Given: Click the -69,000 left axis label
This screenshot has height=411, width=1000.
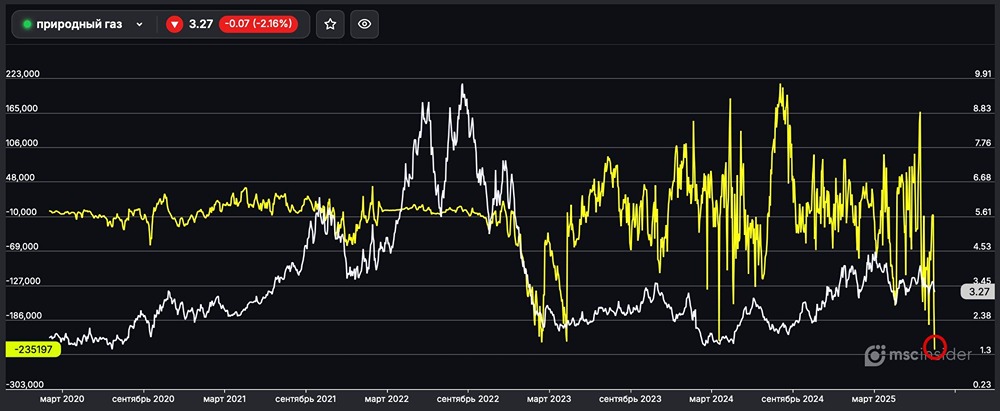Looking at the screenshot, I should tap(24, 247).
